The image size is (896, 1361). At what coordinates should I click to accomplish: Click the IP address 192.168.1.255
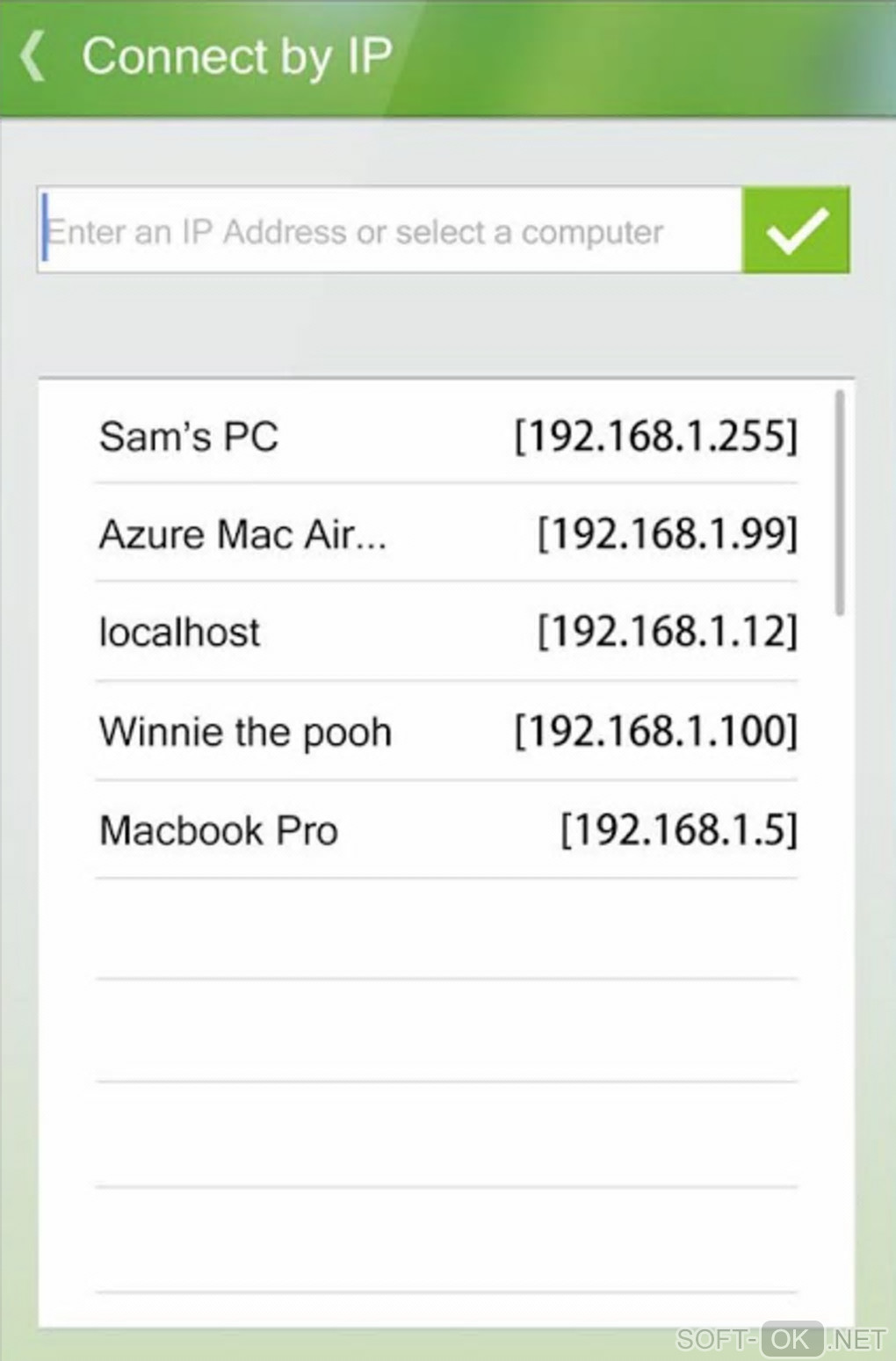(x=656, y=437)
